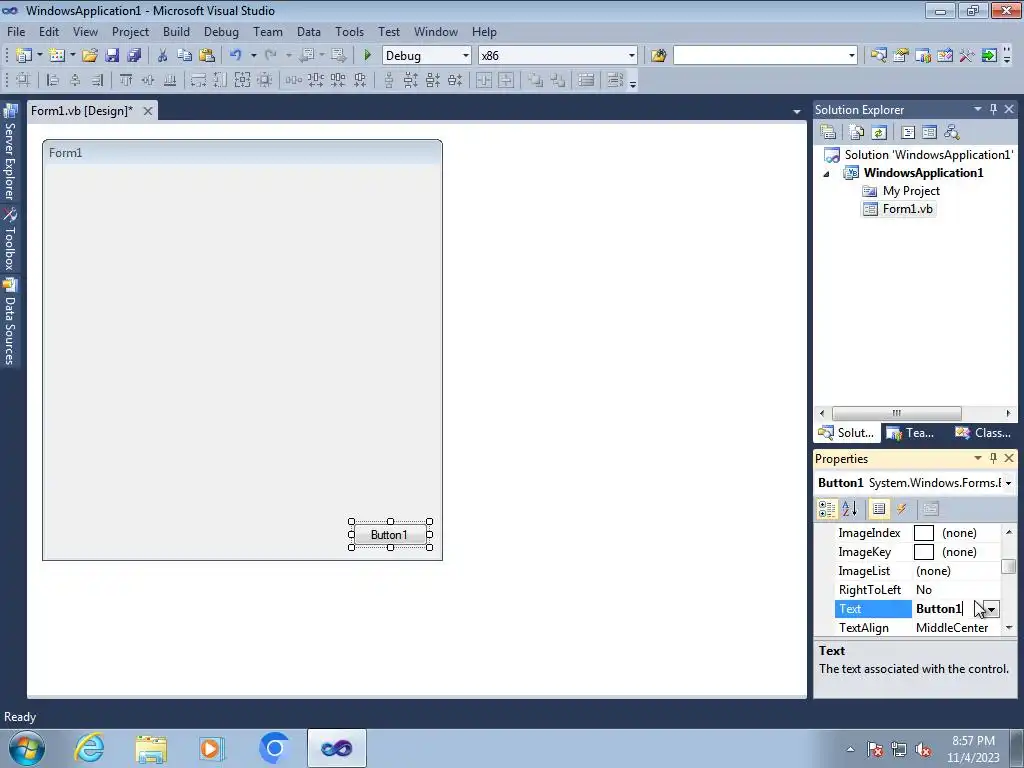Switch to the Team Explorer tab

[910, 432]
